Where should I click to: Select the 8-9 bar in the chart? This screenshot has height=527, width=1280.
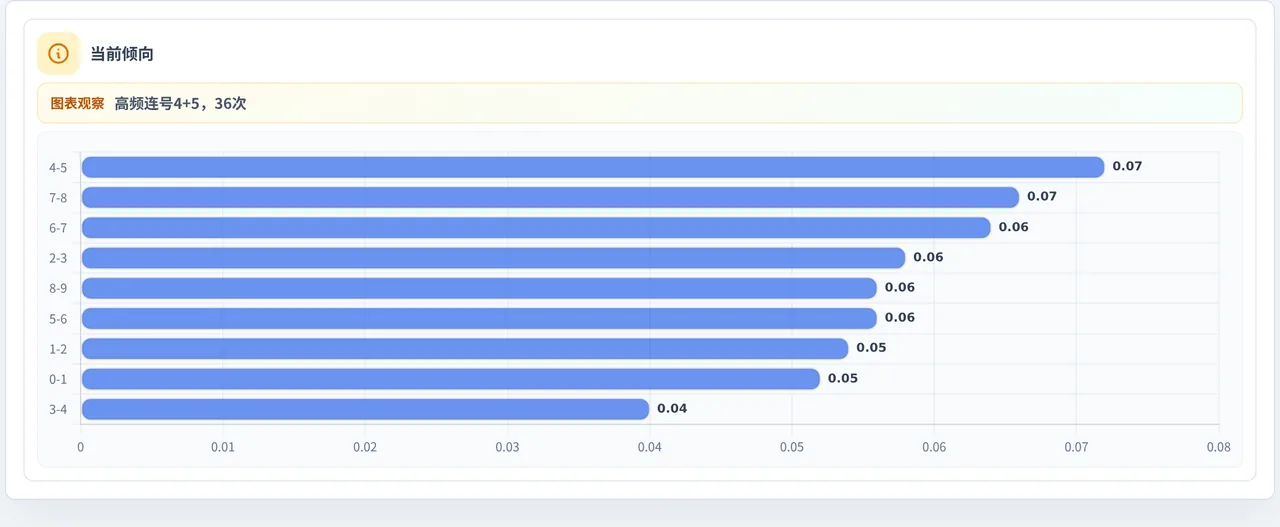coord(479,288)
